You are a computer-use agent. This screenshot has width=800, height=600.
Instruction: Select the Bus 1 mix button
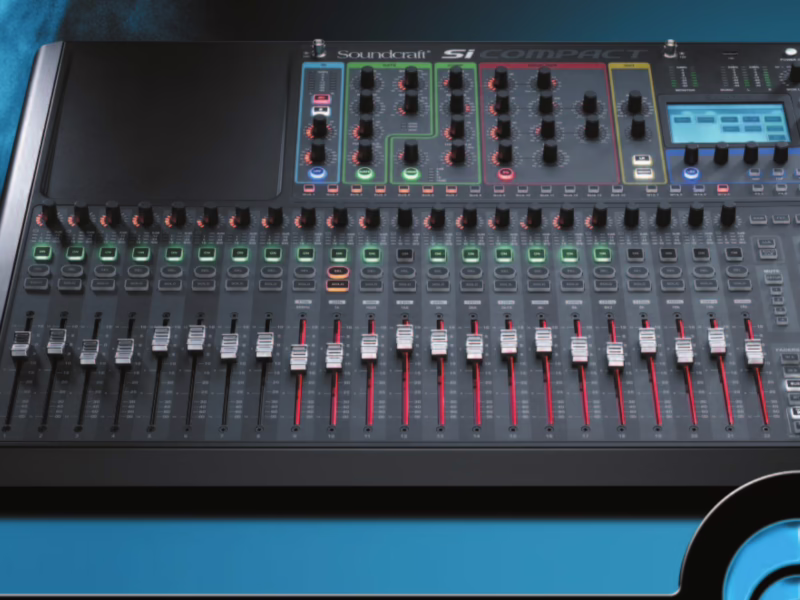pyautogui.click(x=309, y=189)
